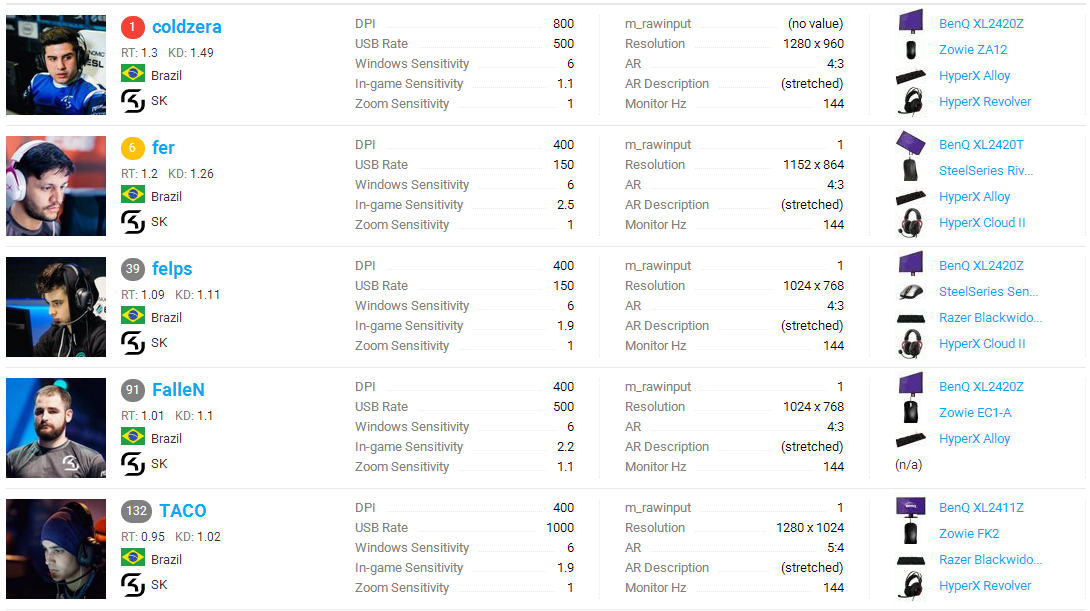
Task: Click the mouse icon next to SteelSeries Sen...
Action: tap(910, 292)
